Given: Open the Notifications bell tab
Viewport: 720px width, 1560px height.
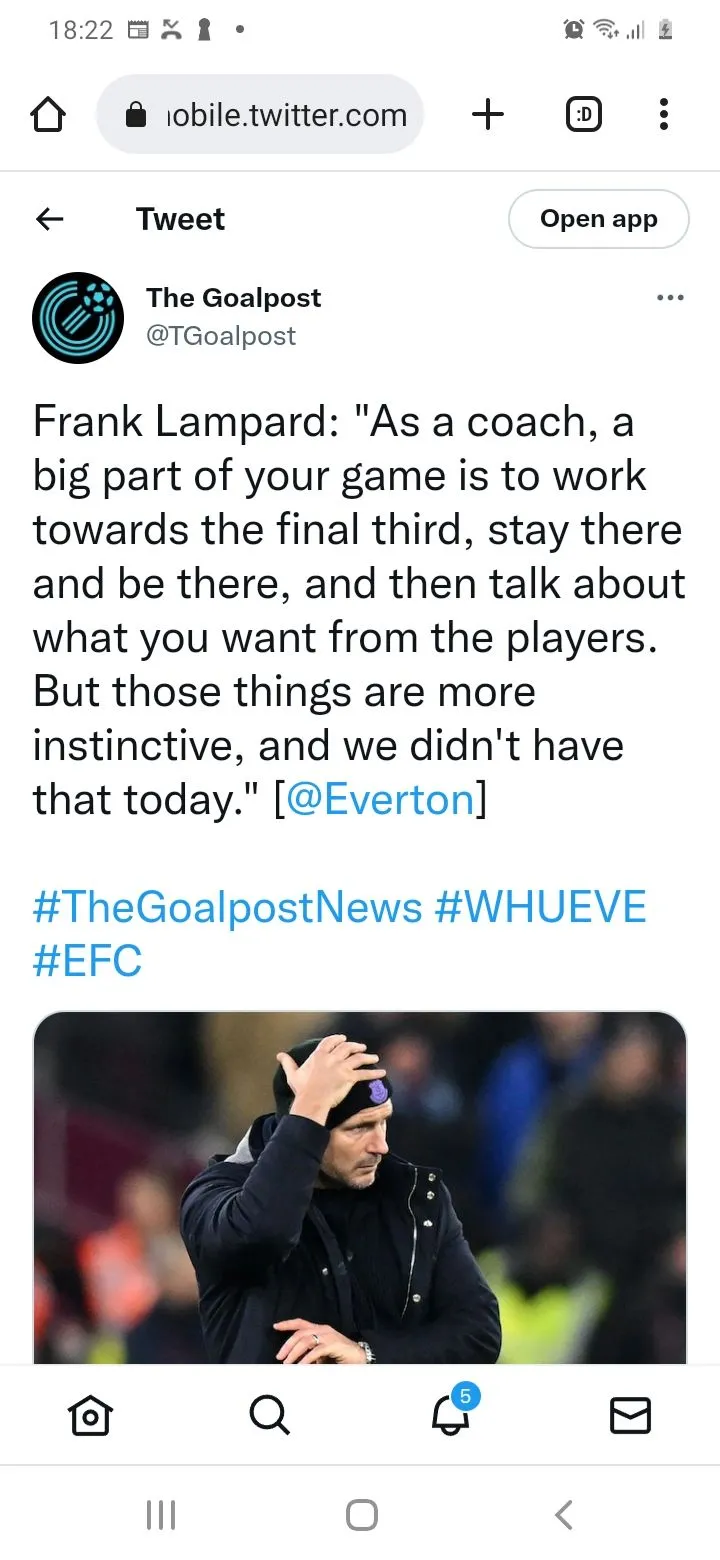Looking at the screenshot, I should click(450, 1415).
